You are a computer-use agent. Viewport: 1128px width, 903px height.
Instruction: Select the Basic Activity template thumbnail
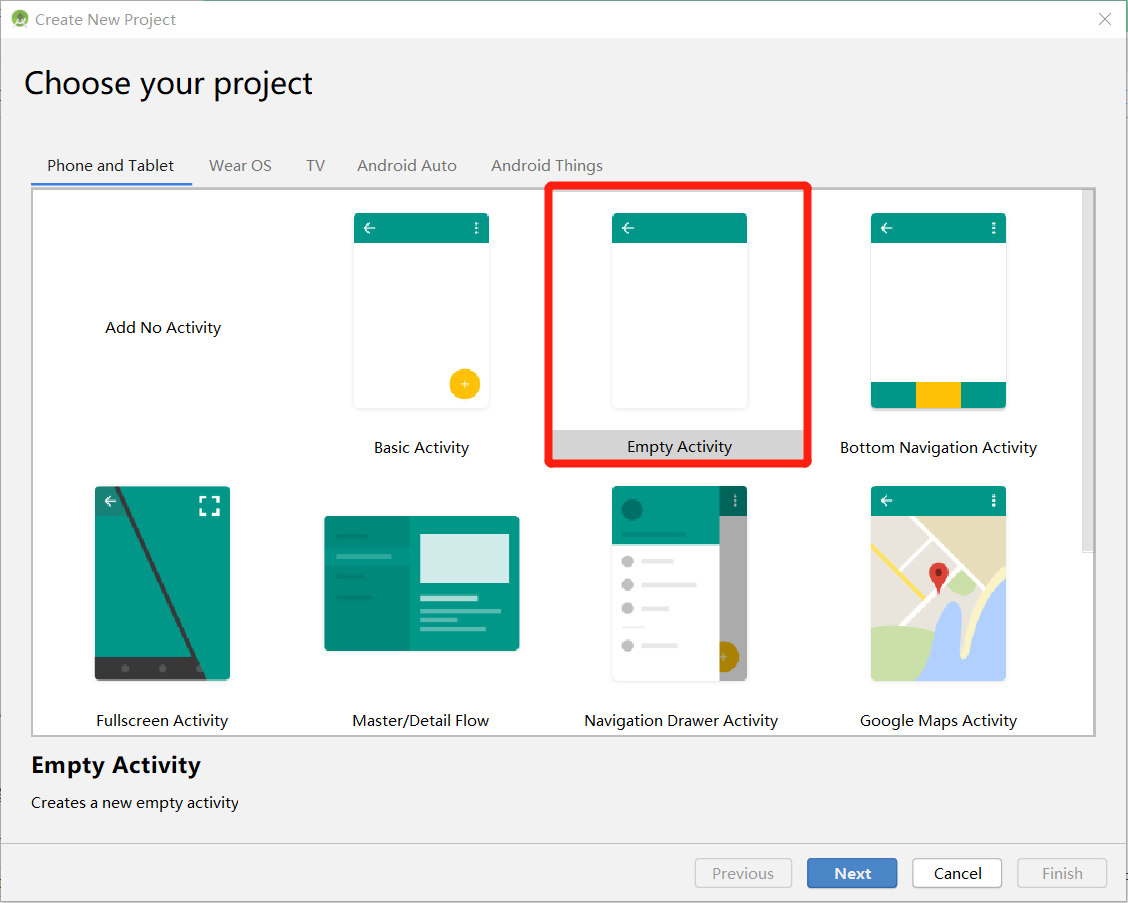[x=421, y=311]
